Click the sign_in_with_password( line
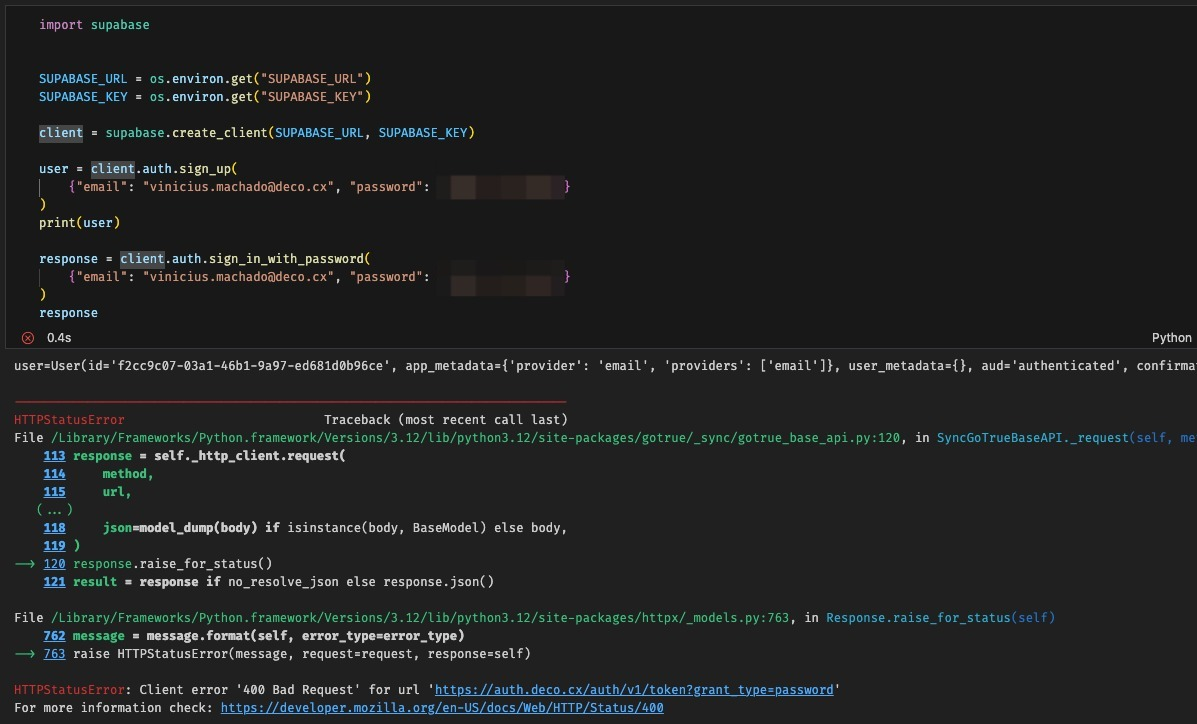This screenshot has height=724, width=1197. coord(205,259)
